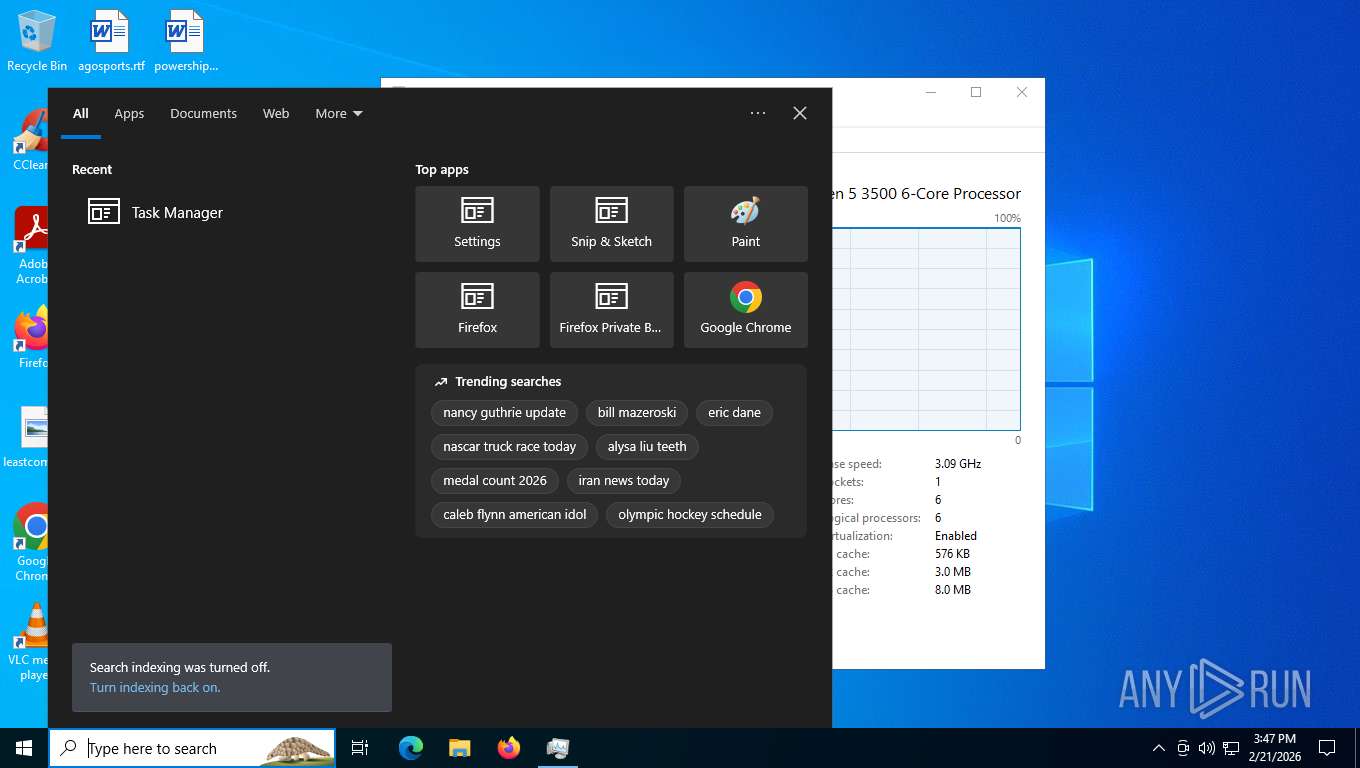Open the volume icon in system tray
Viewport: 1360px width, 768px height.
coord(1206,748)
